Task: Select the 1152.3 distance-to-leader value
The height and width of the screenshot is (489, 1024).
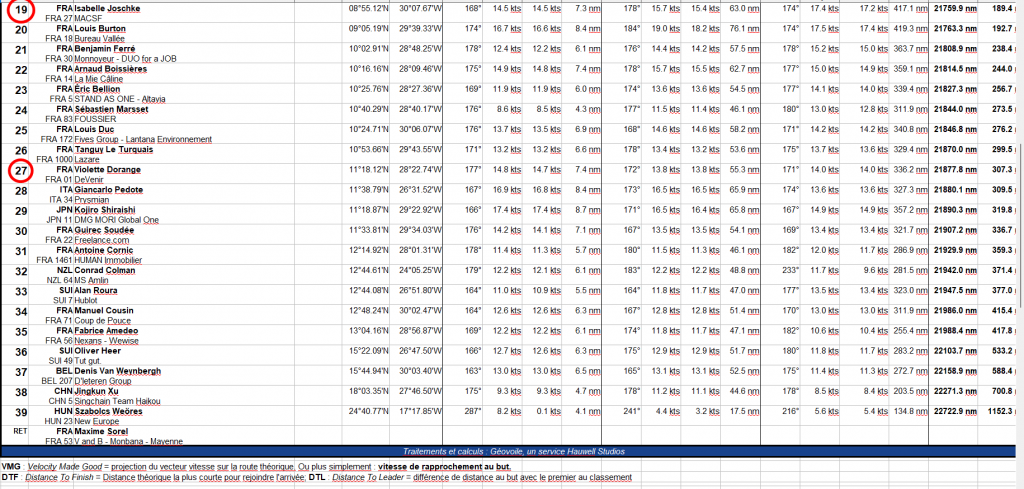Action: point(1003,410)
